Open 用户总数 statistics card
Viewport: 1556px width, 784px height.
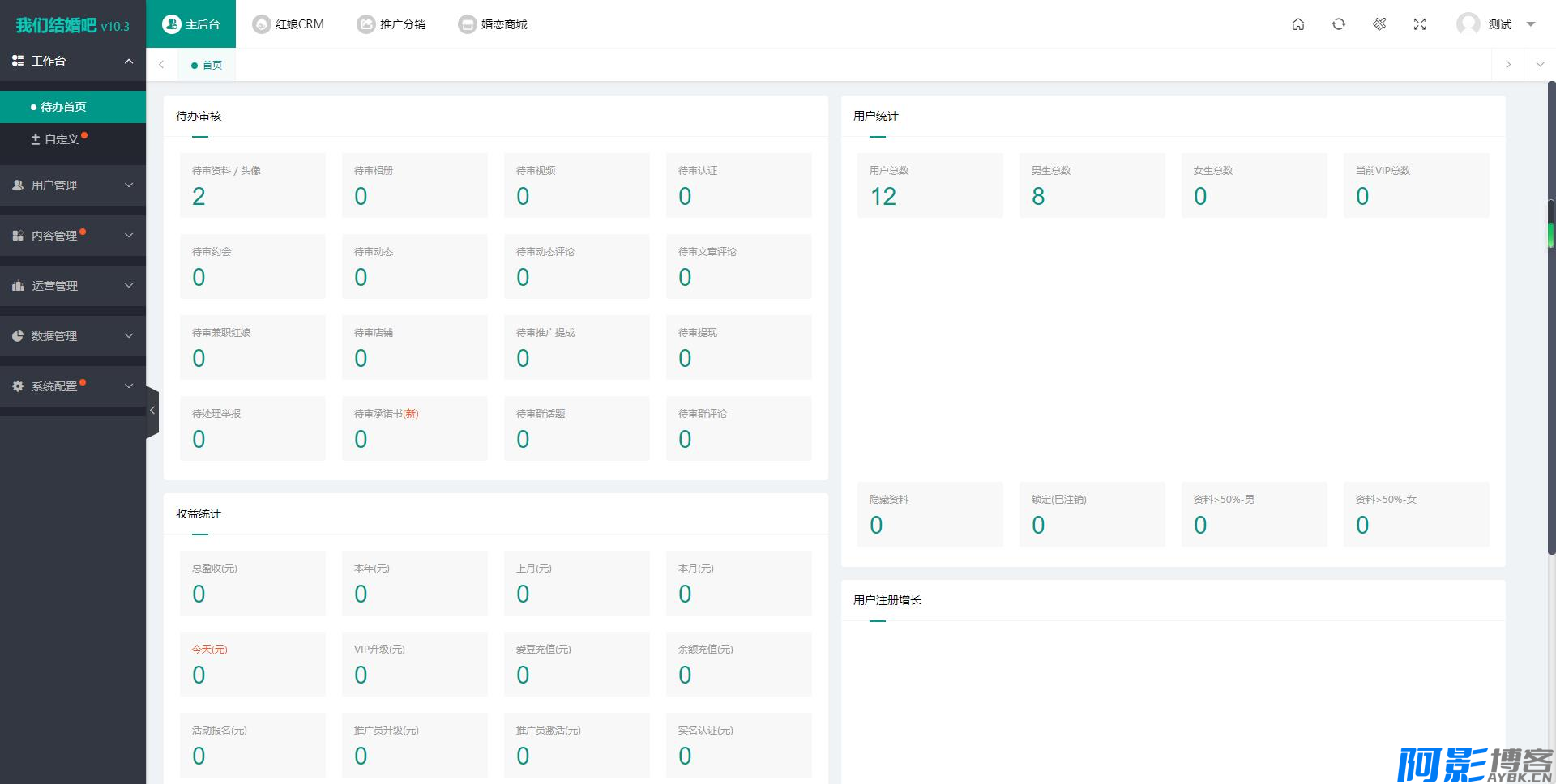pyautogui.click(x=930, y=185)
